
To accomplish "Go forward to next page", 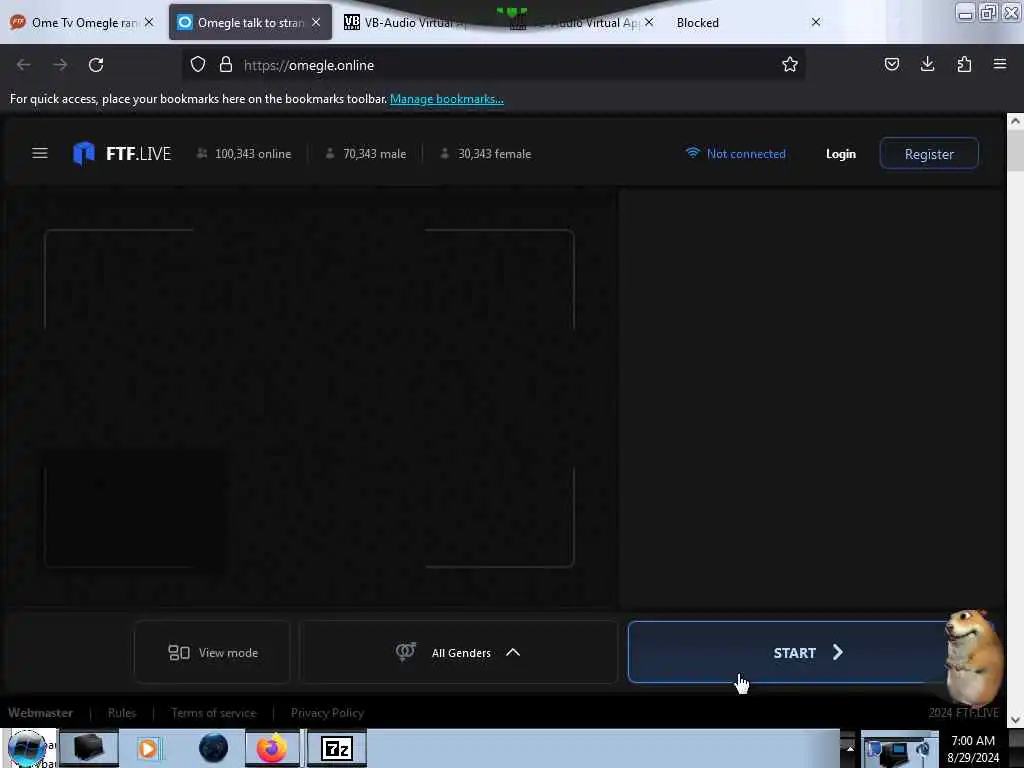I will (x=60, y=65).
